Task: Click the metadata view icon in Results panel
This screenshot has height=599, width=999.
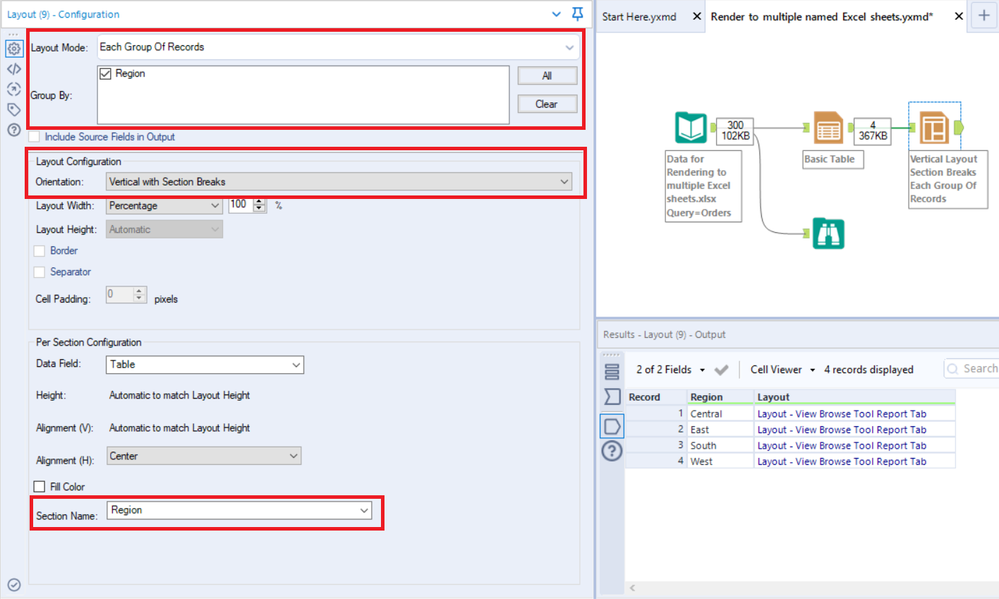Action: pyautogui.click(x=613, y=369)
